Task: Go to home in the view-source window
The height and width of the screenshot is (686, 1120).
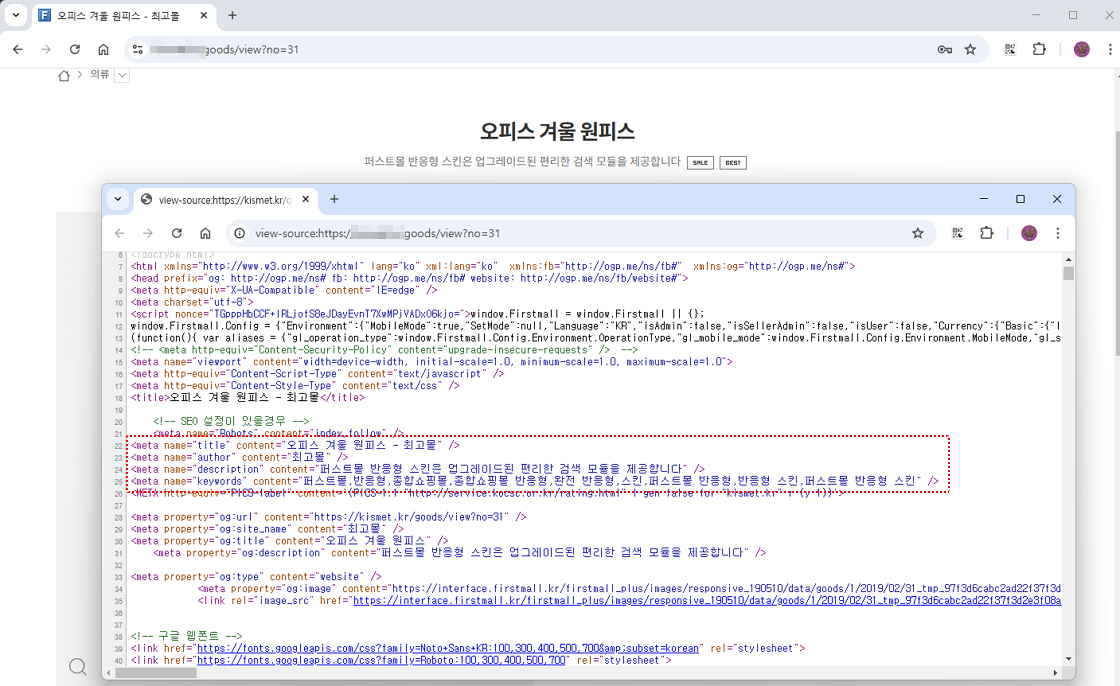Action: [205, 233]
